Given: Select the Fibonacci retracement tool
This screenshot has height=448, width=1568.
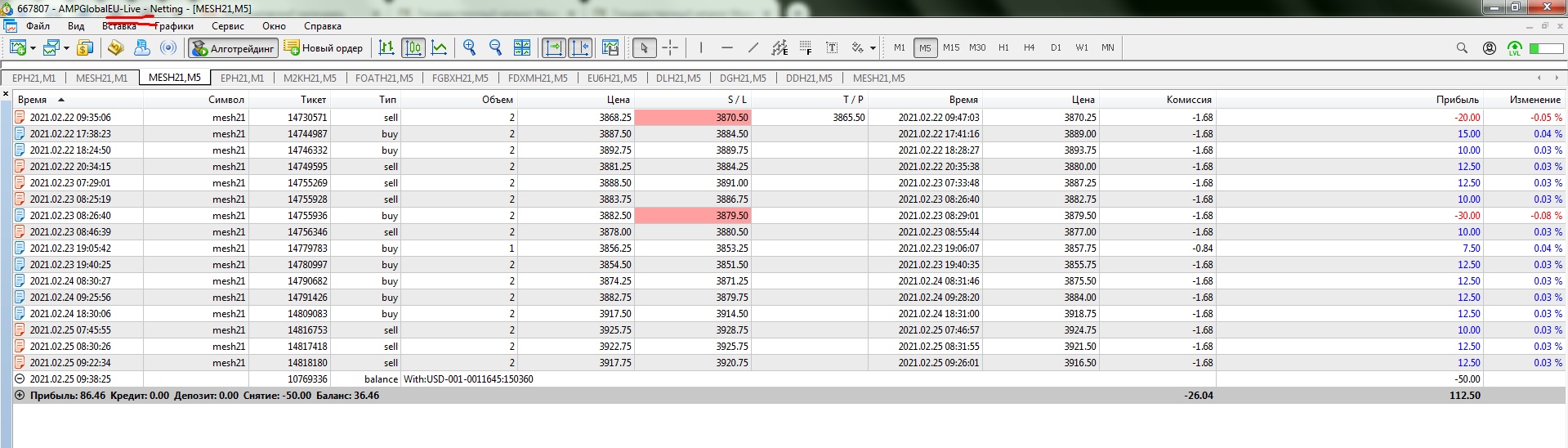Looking at the screenshot, I should (806, 48).
